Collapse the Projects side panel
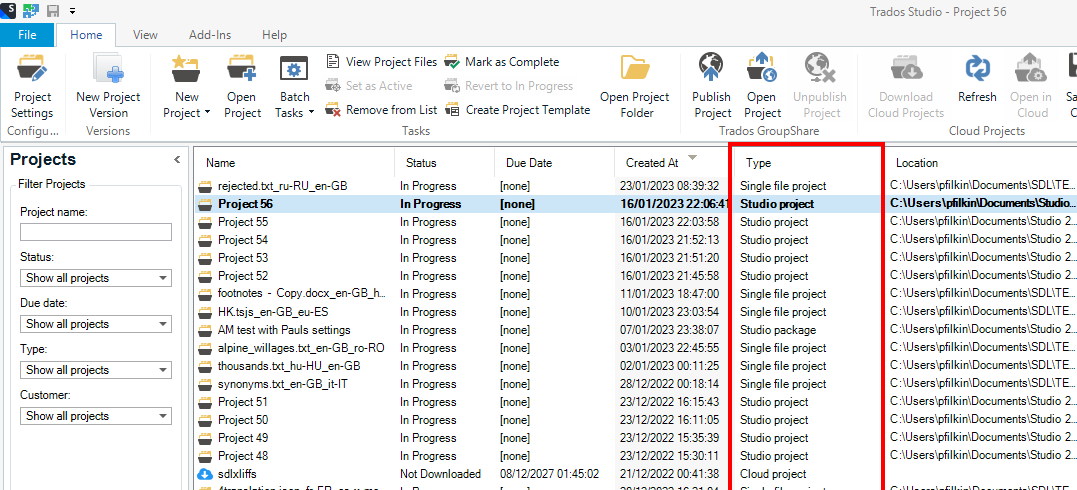This screenshot has height=490, width=1077. click(x=177, y=159)
